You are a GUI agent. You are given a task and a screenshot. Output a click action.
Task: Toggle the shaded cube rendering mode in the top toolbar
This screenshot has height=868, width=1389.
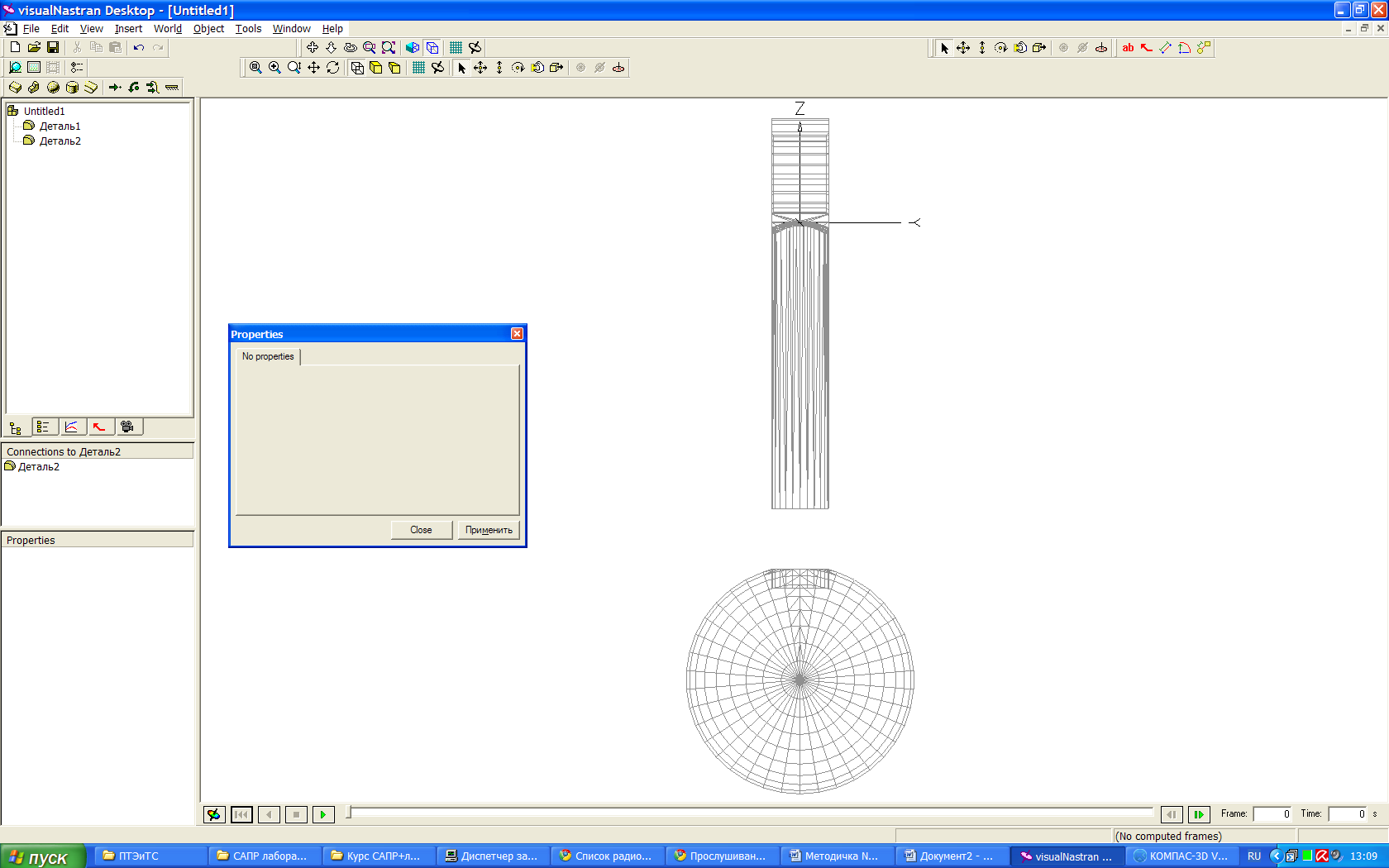pyautogui.click(x=413, y=48)
